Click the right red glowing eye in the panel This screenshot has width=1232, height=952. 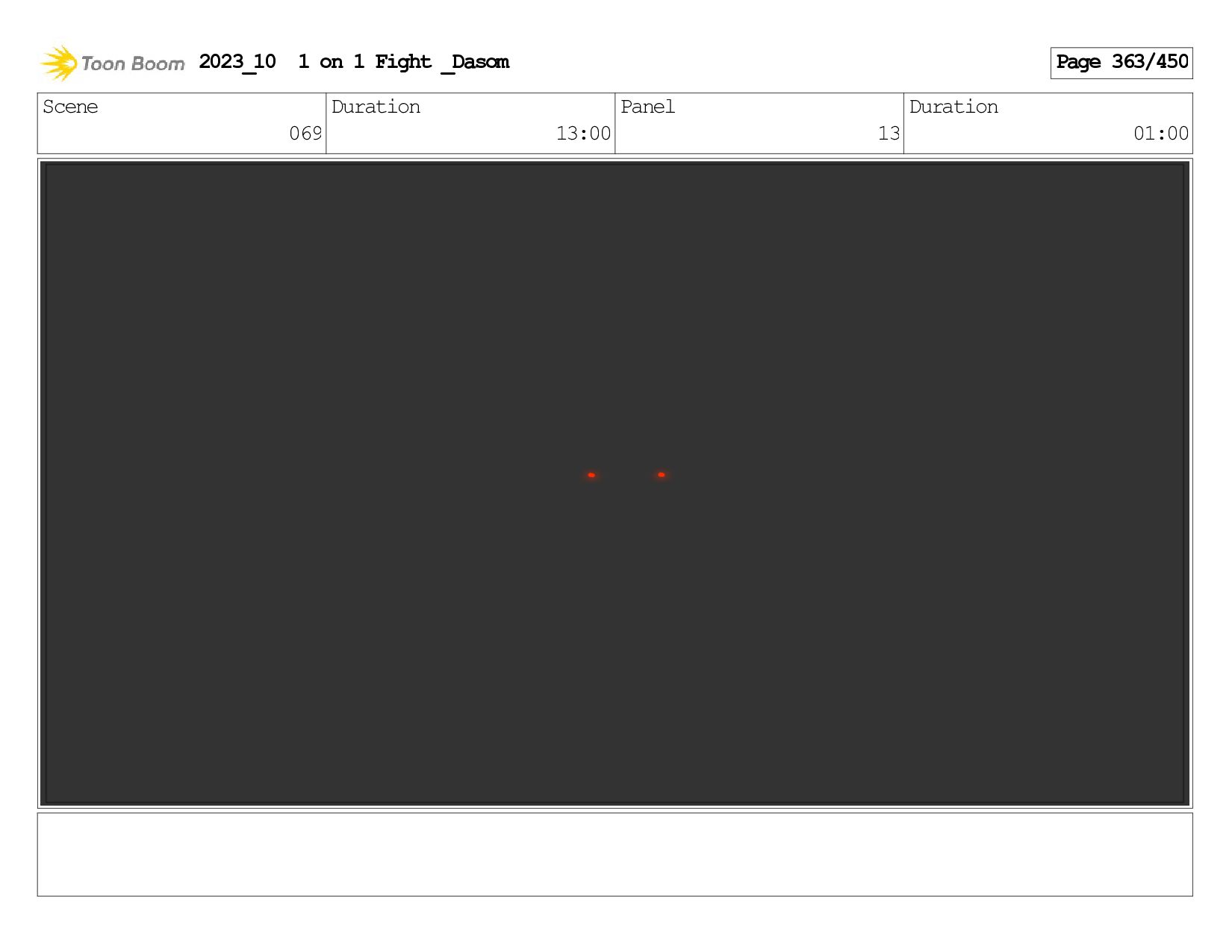click(662, 474)
